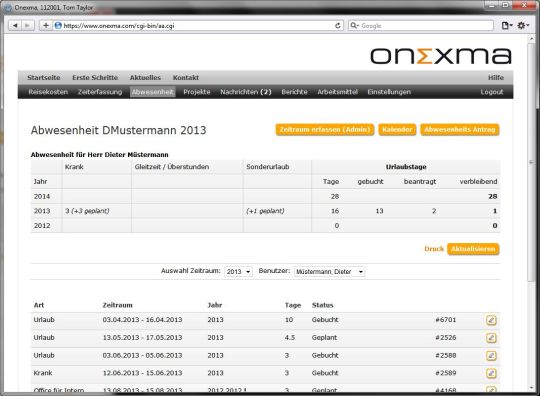Edit Urlaub entry #2526
This screenshot has width=540, height=396.
pyautogui.click(x=491, y=338)
